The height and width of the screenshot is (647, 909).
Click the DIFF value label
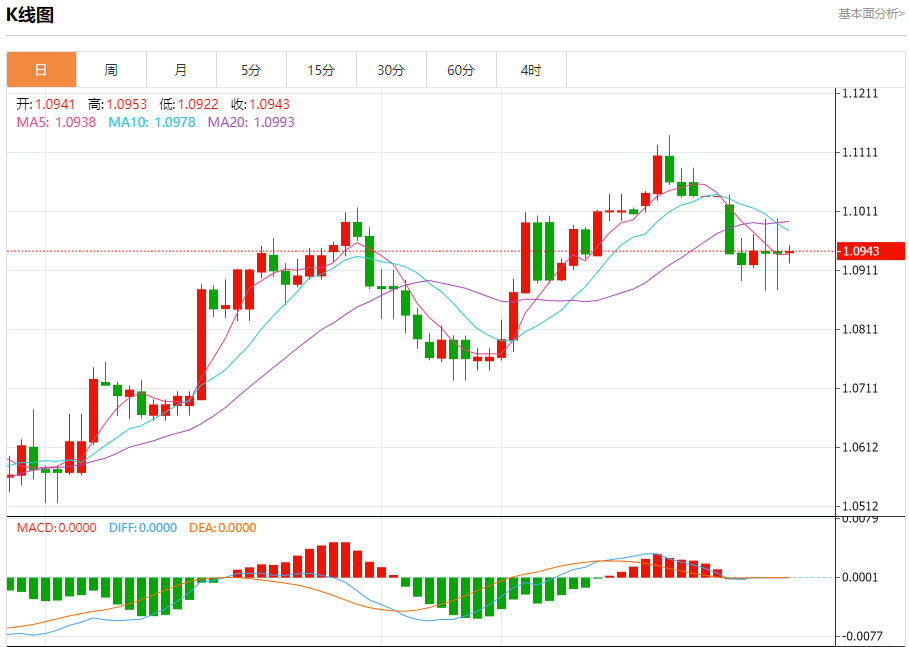pos(143,528)
